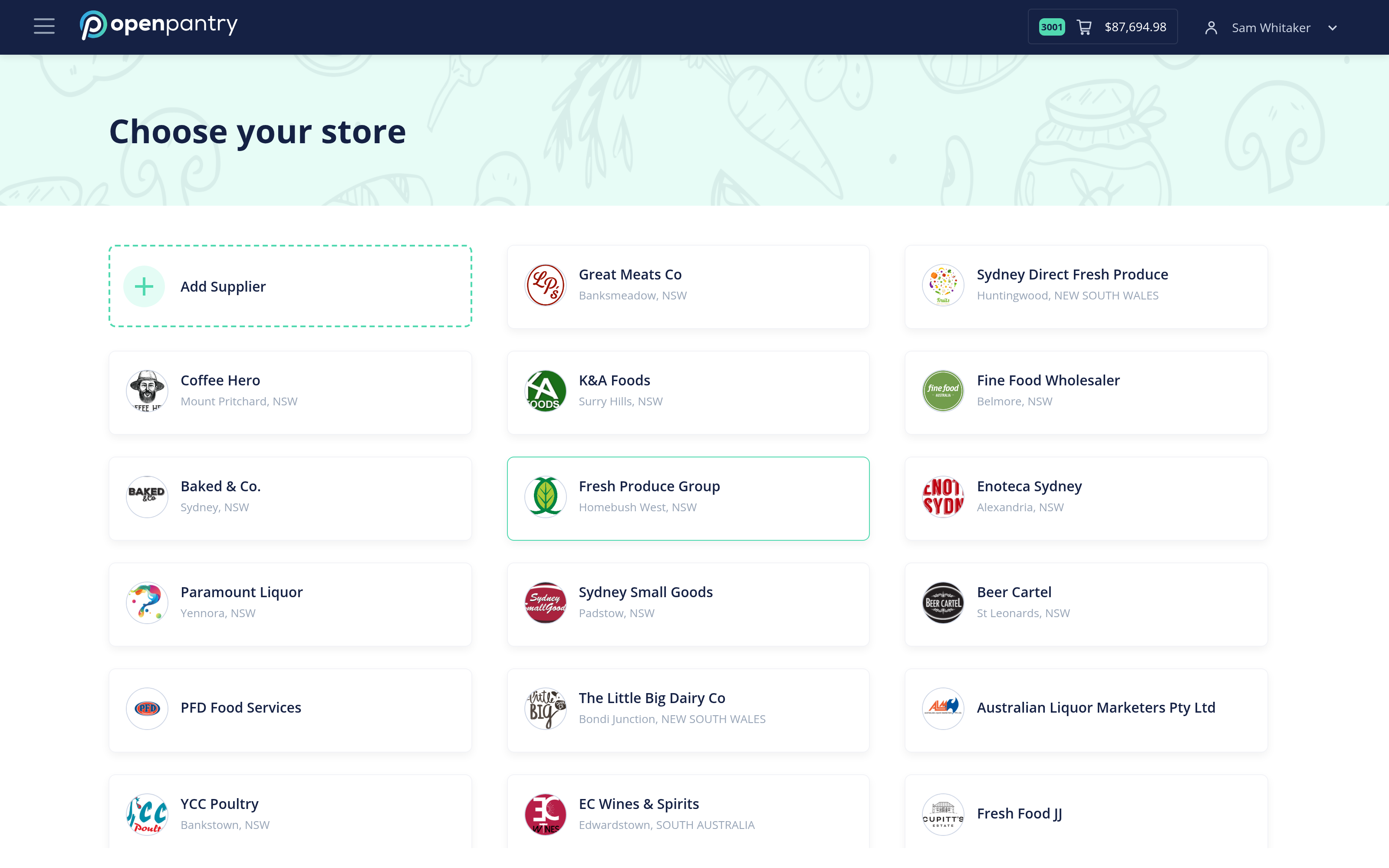The height and width of the screenshot is (868, 1389).
Task: Click The Little Big Dairy Co name
Action: 652,698
